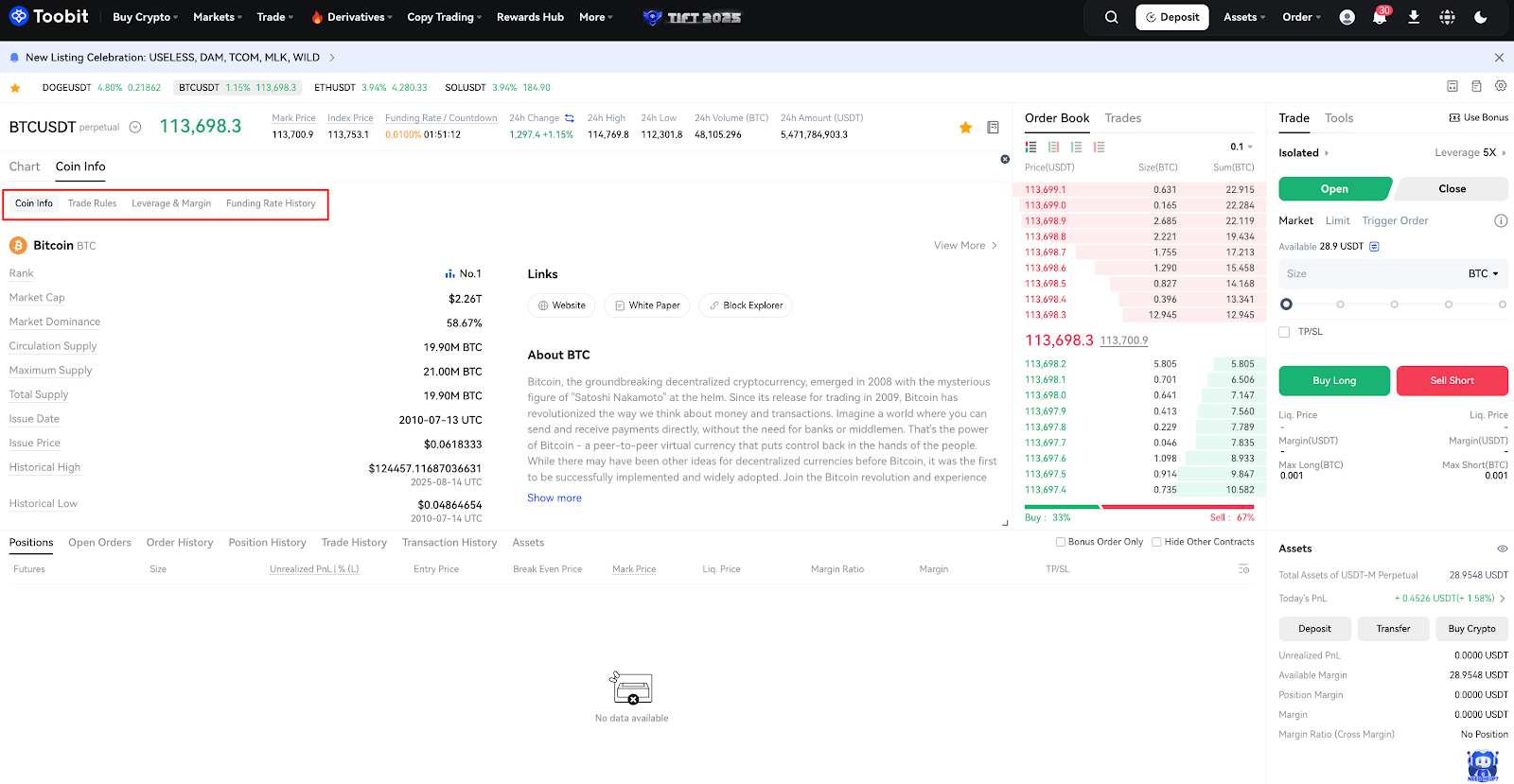Close the coin info panel
This screenshot has width=1514, height=784.
click(1005, 159)
